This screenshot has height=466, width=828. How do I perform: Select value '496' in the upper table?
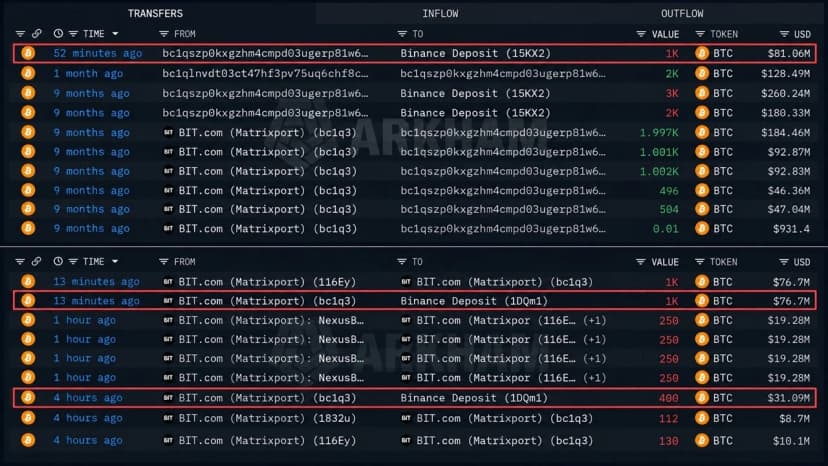(x=669, y=191)
